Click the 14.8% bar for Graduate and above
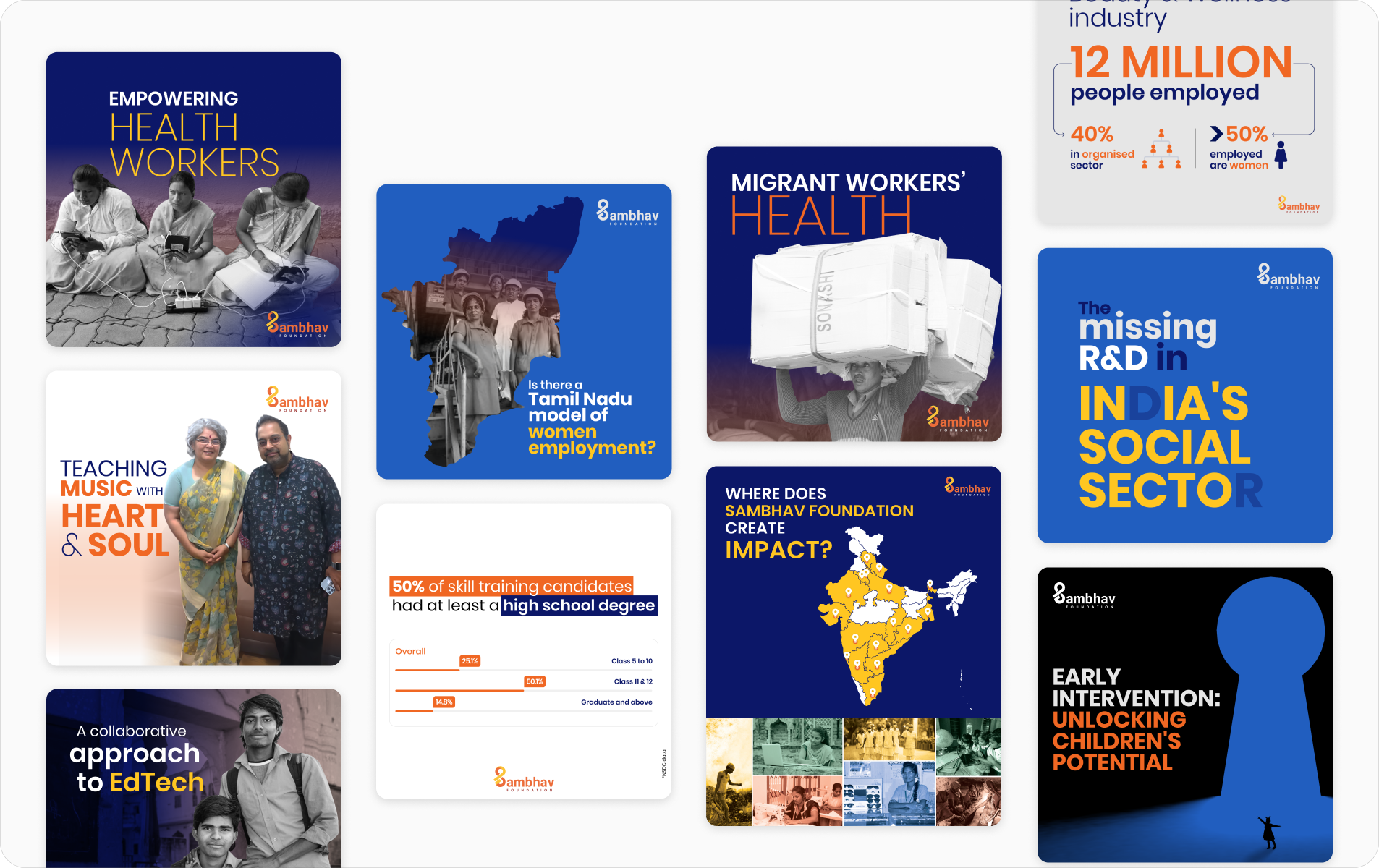The width and height of the screenshot is (1379, 868). 414,711
